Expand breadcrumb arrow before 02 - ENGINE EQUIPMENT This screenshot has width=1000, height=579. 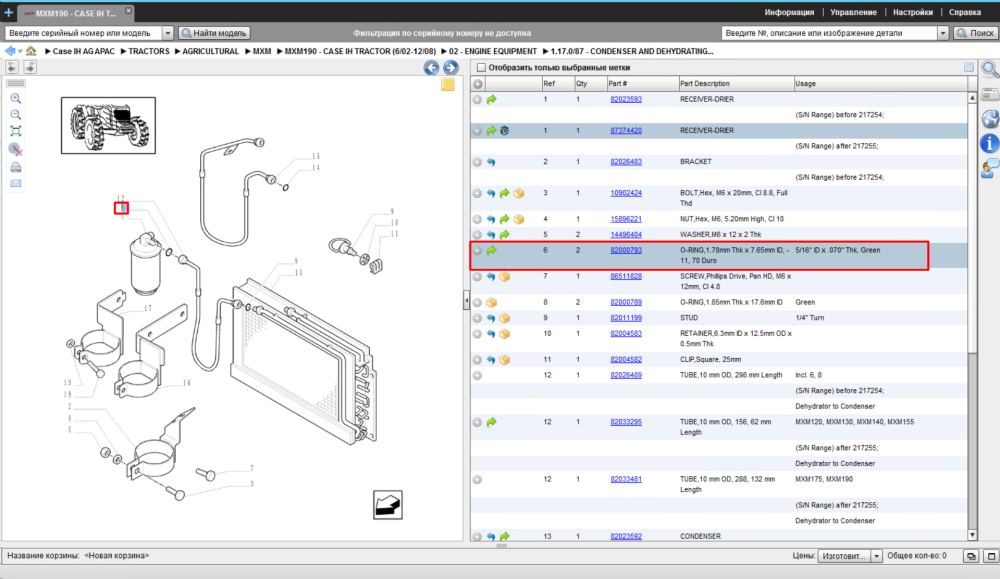444,51
